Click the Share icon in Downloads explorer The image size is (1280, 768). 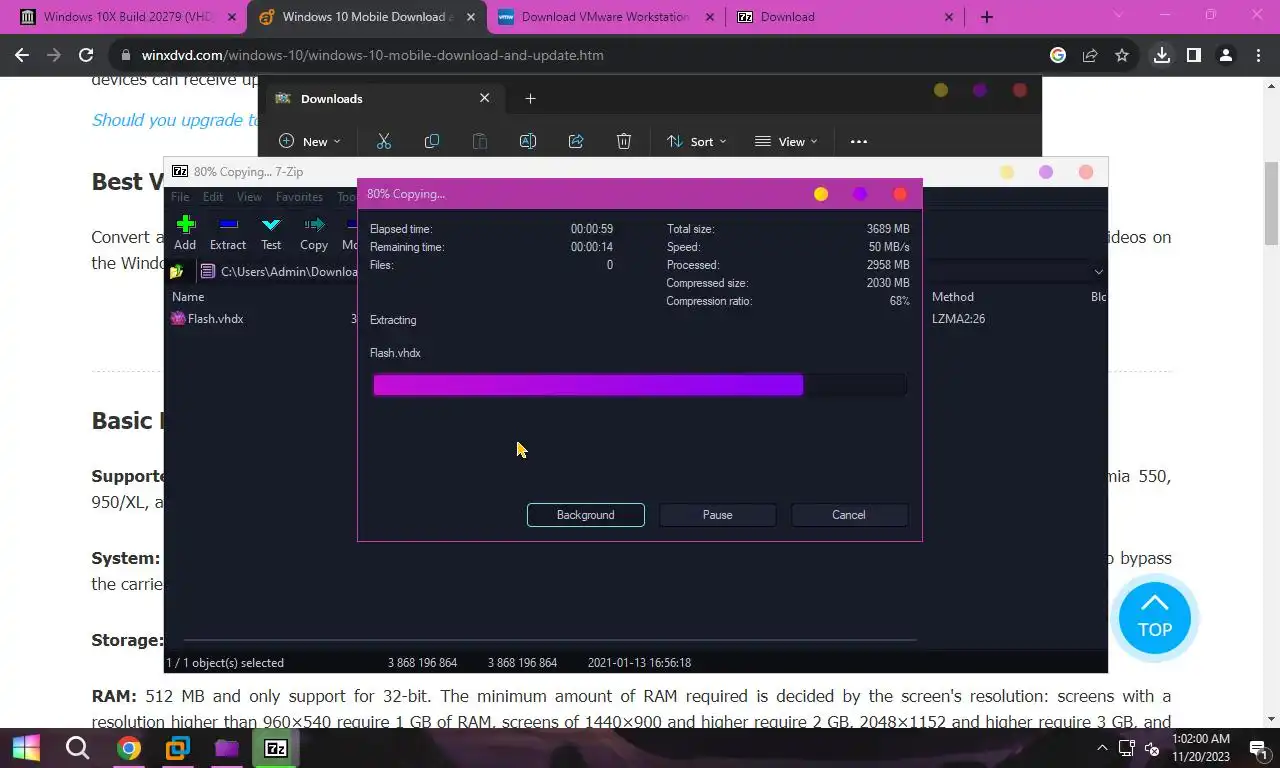[576, 142]
